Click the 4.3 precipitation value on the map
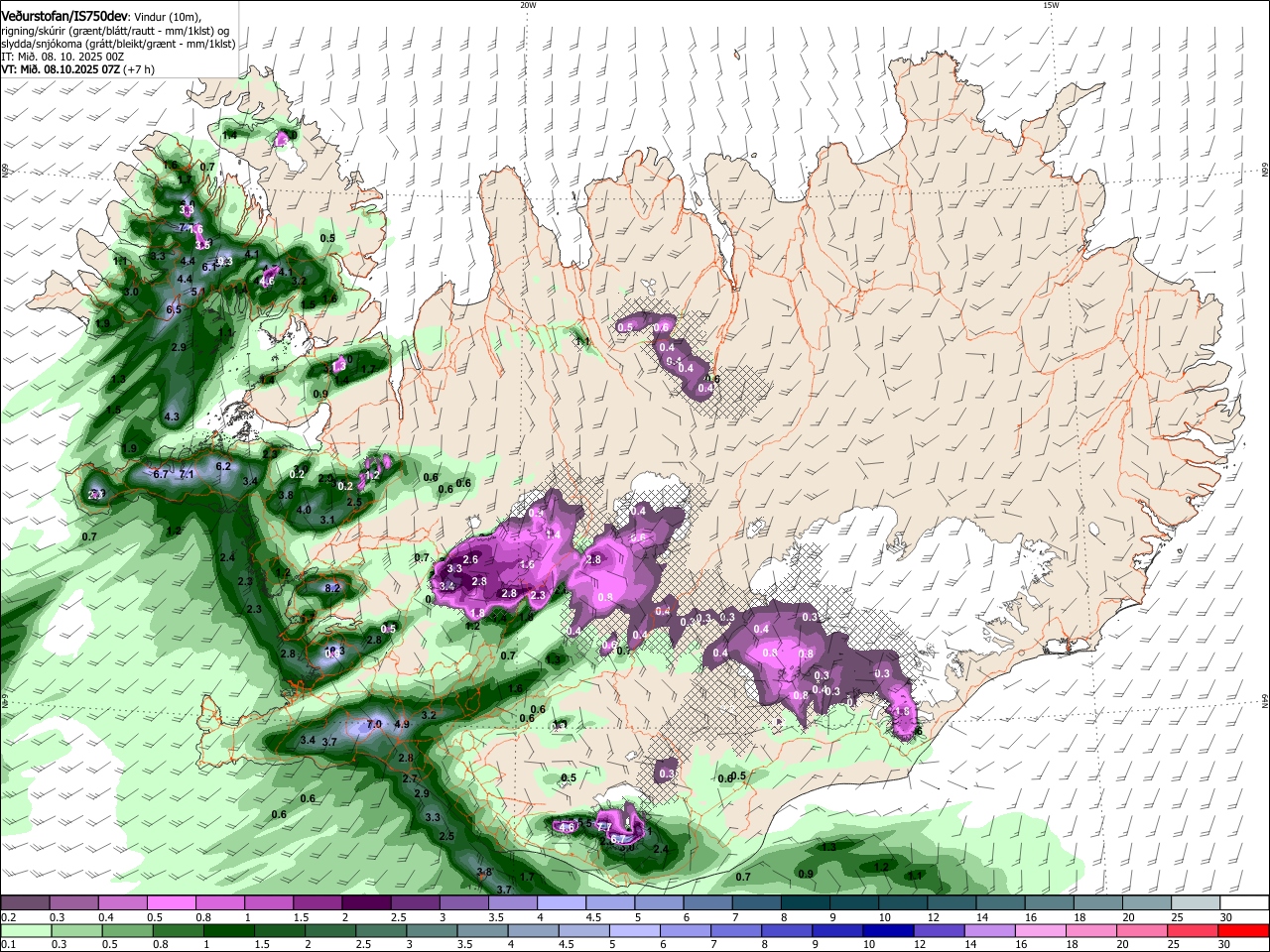Screen dimensions: 1270x952 tap(172, 416)
